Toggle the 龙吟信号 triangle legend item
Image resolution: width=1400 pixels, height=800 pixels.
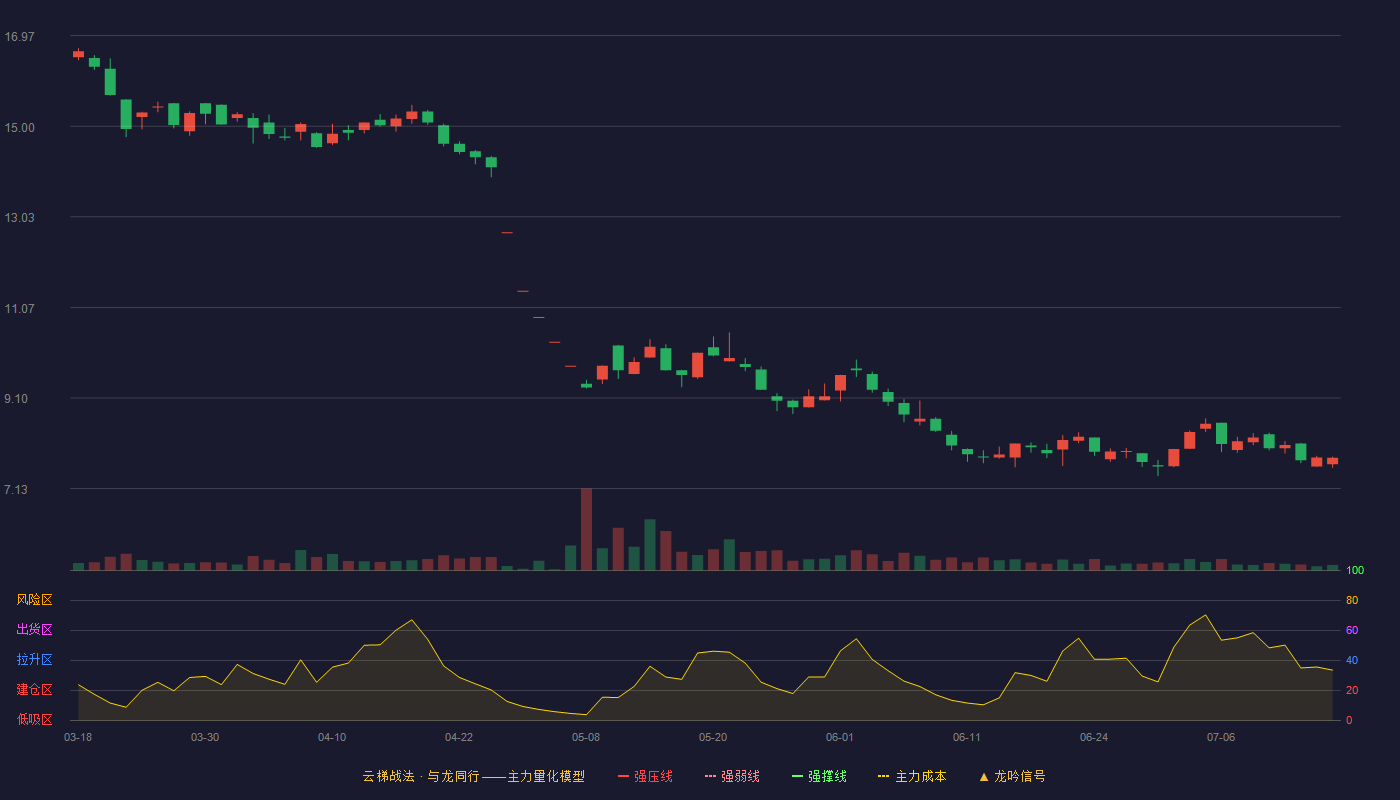click(1012, 776)
